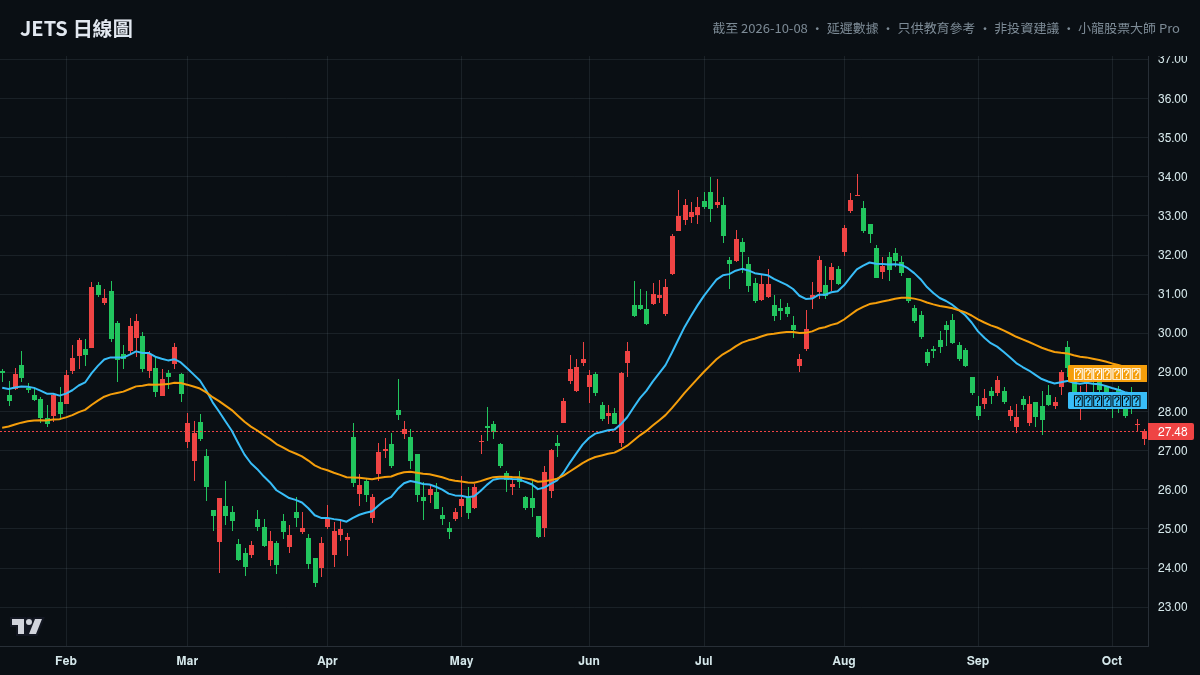Click the Feb label on time axis
Screen dimensions: 1200x675
66,661
